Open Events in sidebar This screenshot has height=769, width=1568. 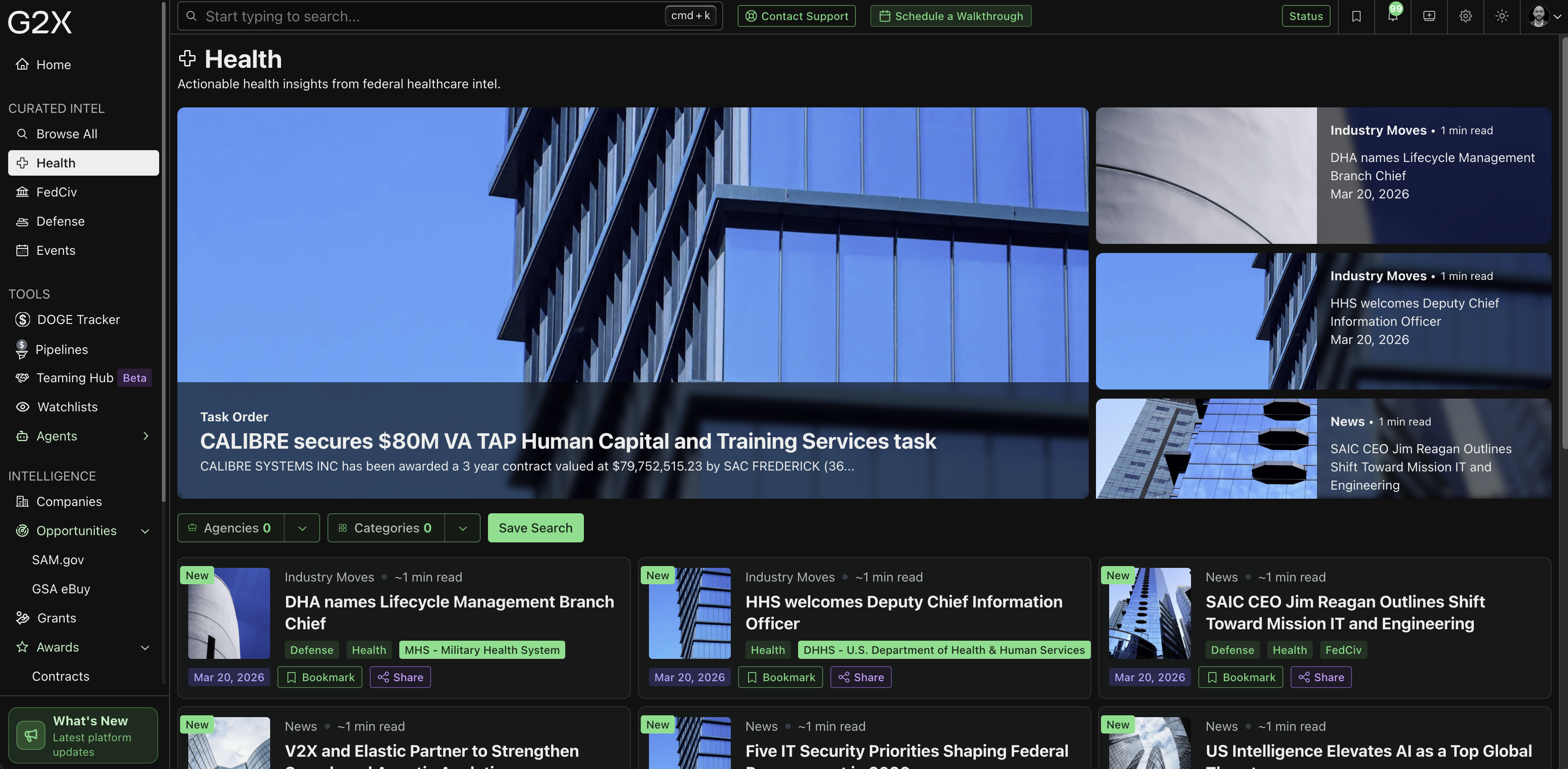[x=83, y=251]
